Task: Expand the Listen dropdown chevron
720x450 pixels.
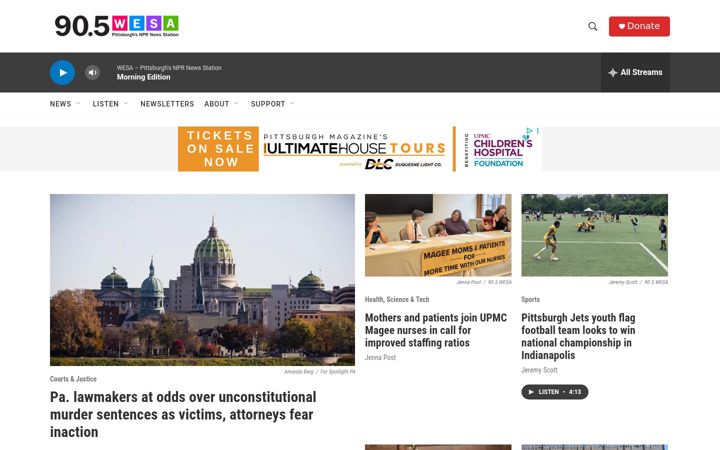Action: (126, 104)
